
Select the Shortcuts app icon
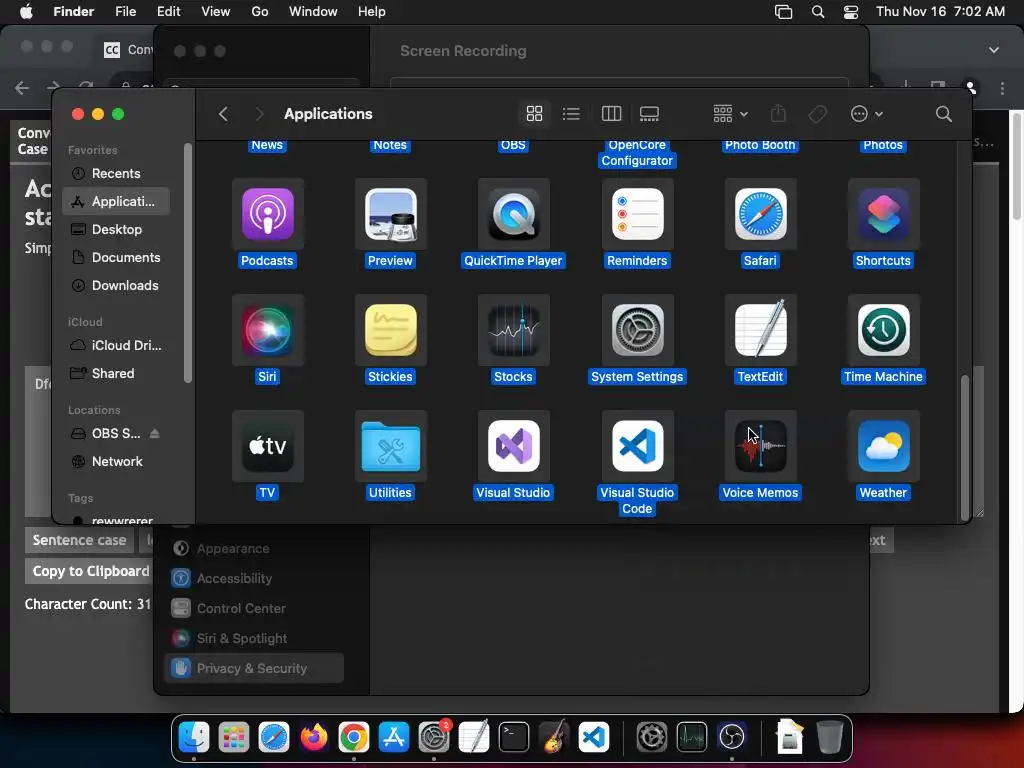coord(883,214)
